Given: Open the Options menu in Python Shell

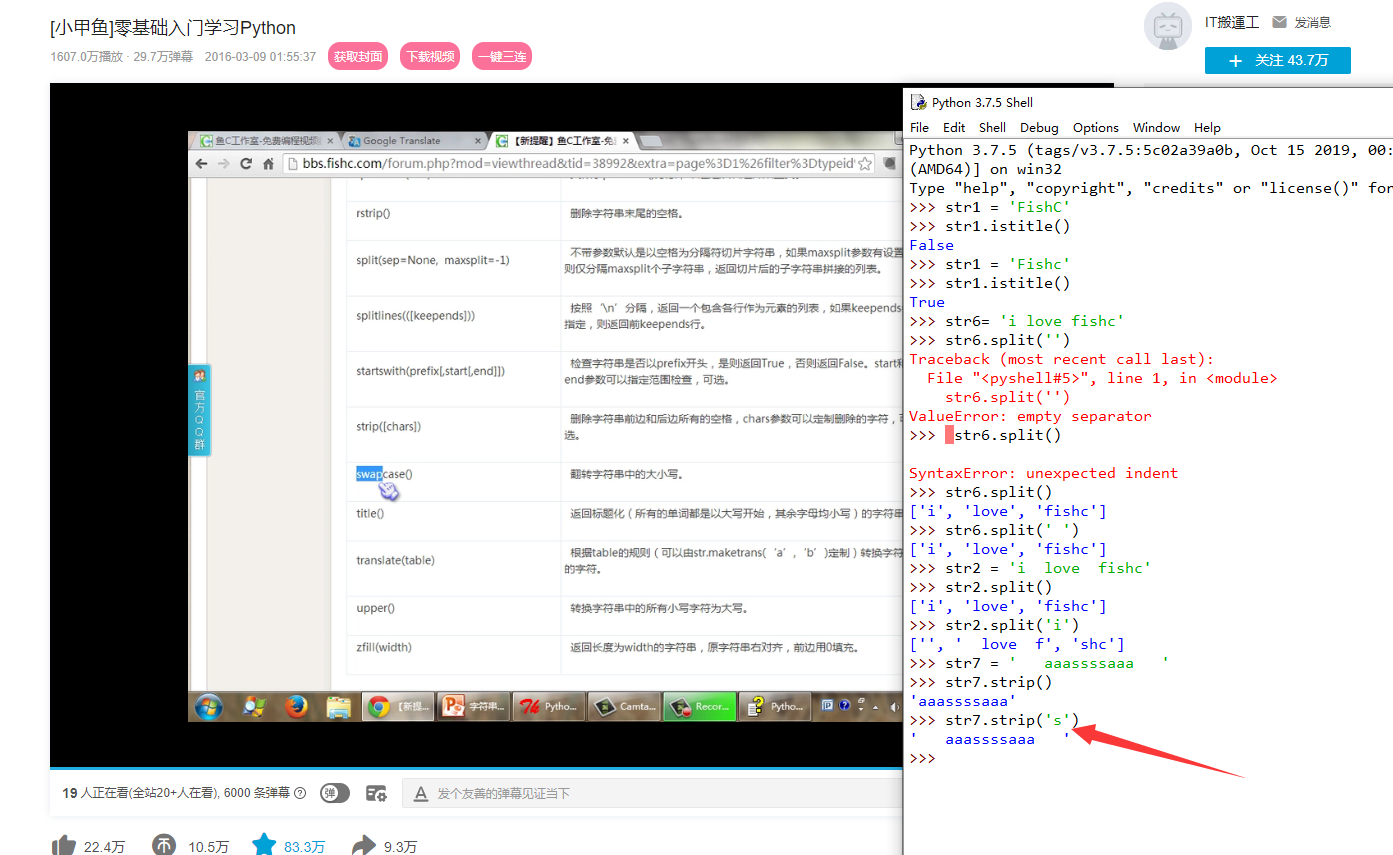Looking at the screenshot, I should (x=1096, y=127).
